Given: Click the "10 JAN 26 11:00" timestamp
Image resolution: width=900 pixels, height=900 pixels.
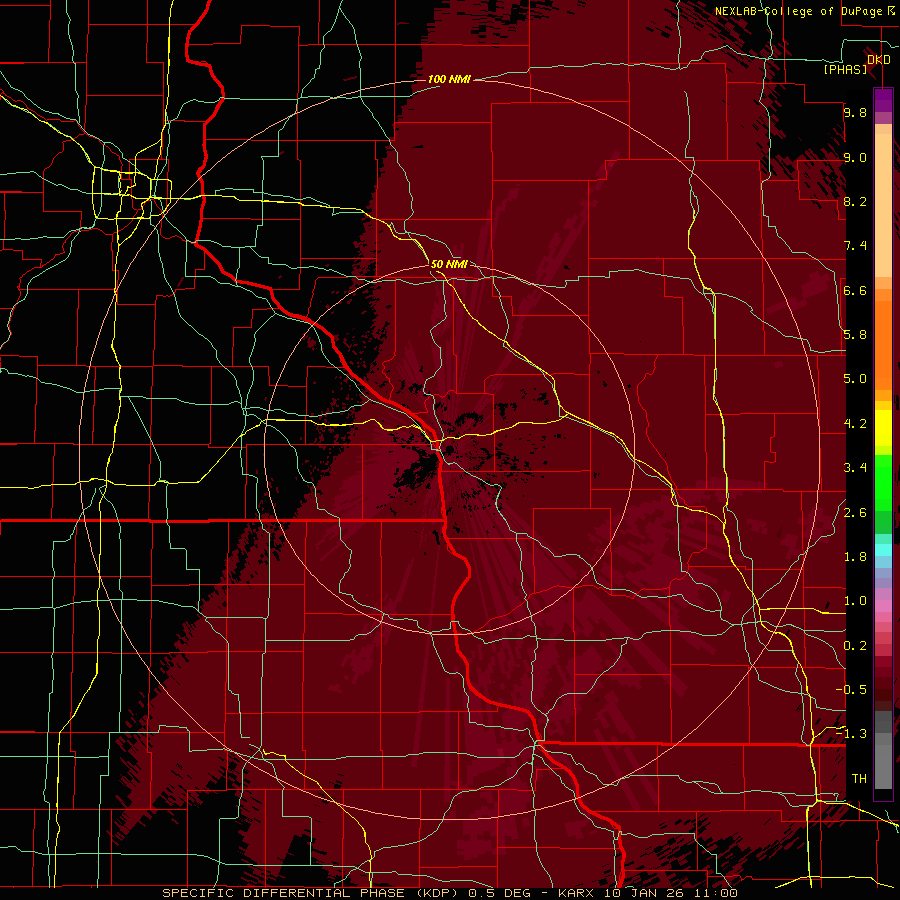Looking at the screenshot, I should (670, 893).
